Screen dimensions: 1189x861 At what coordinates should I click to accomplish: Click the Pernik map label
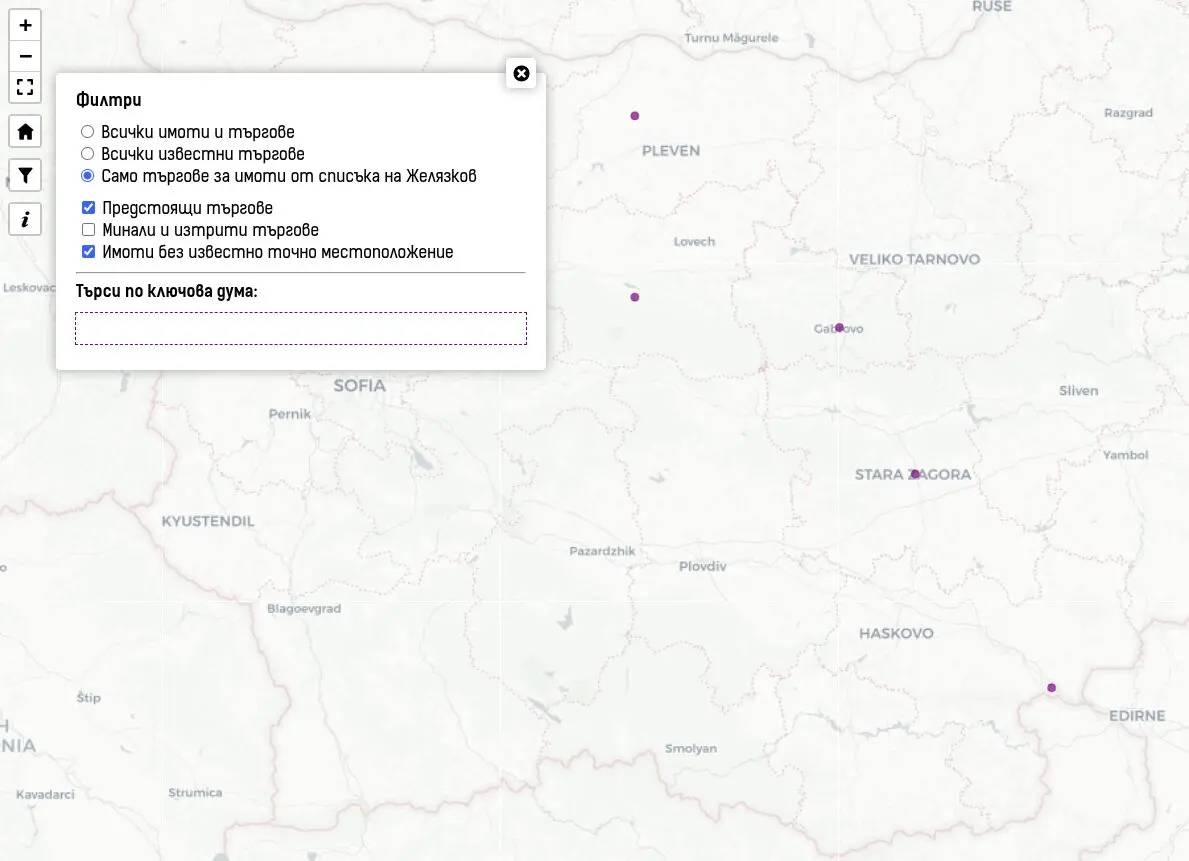(x=290, y=414)
